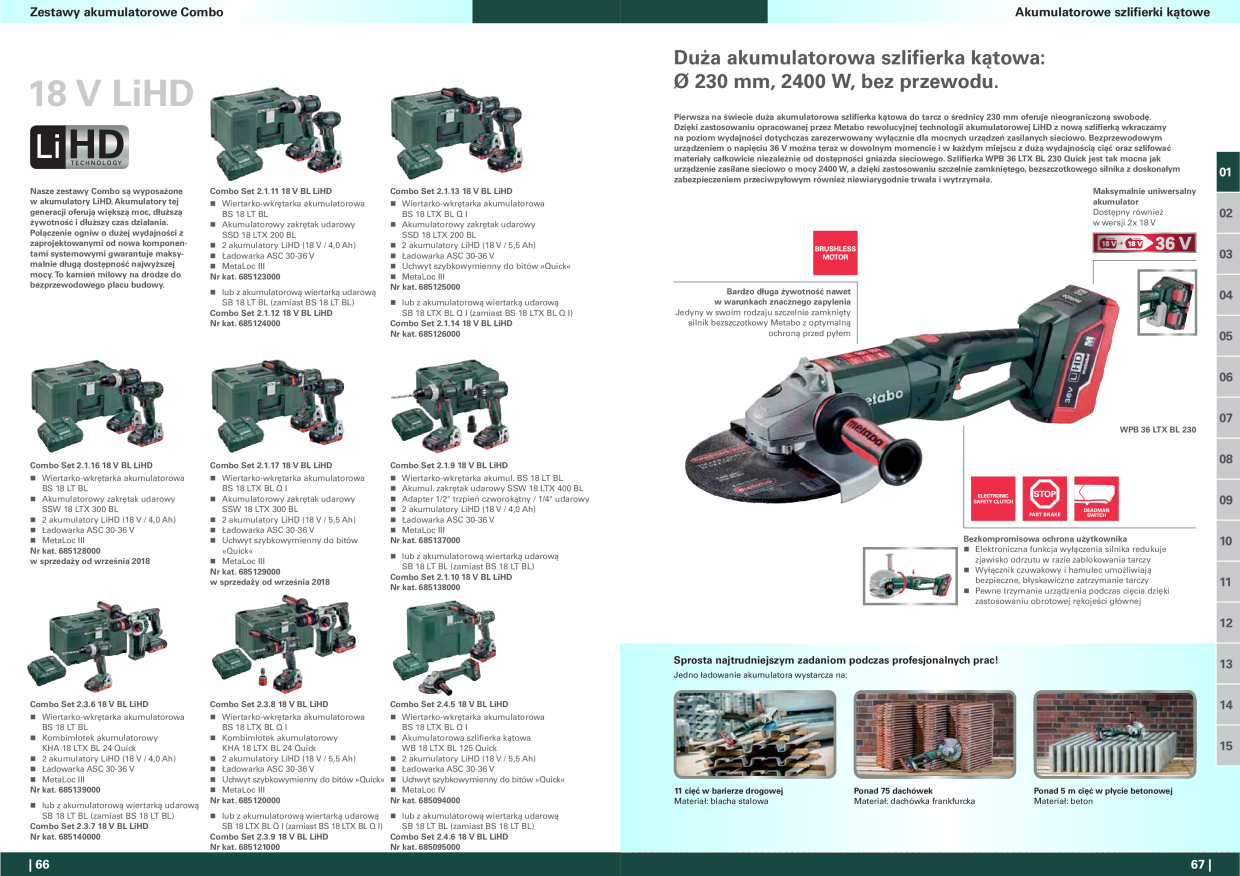1240x876 pixels.
Task: Open section tab 06
Action: (1226, 377)
